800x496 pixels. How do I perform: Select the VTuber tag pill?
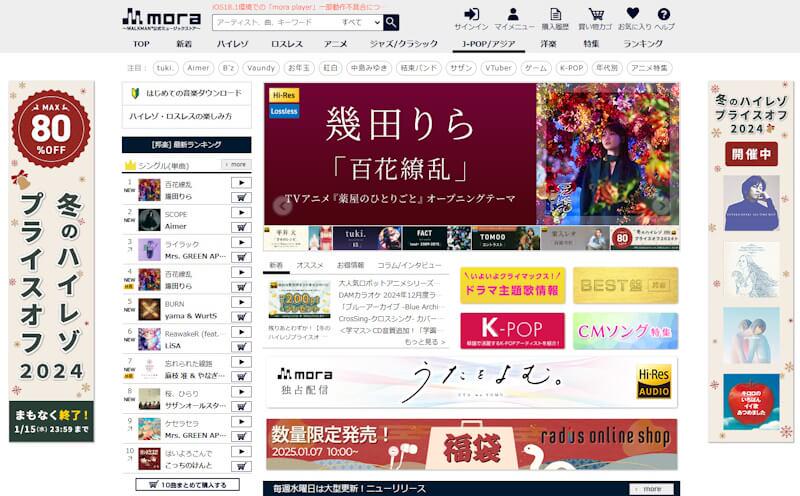click(x=498, y=68)
